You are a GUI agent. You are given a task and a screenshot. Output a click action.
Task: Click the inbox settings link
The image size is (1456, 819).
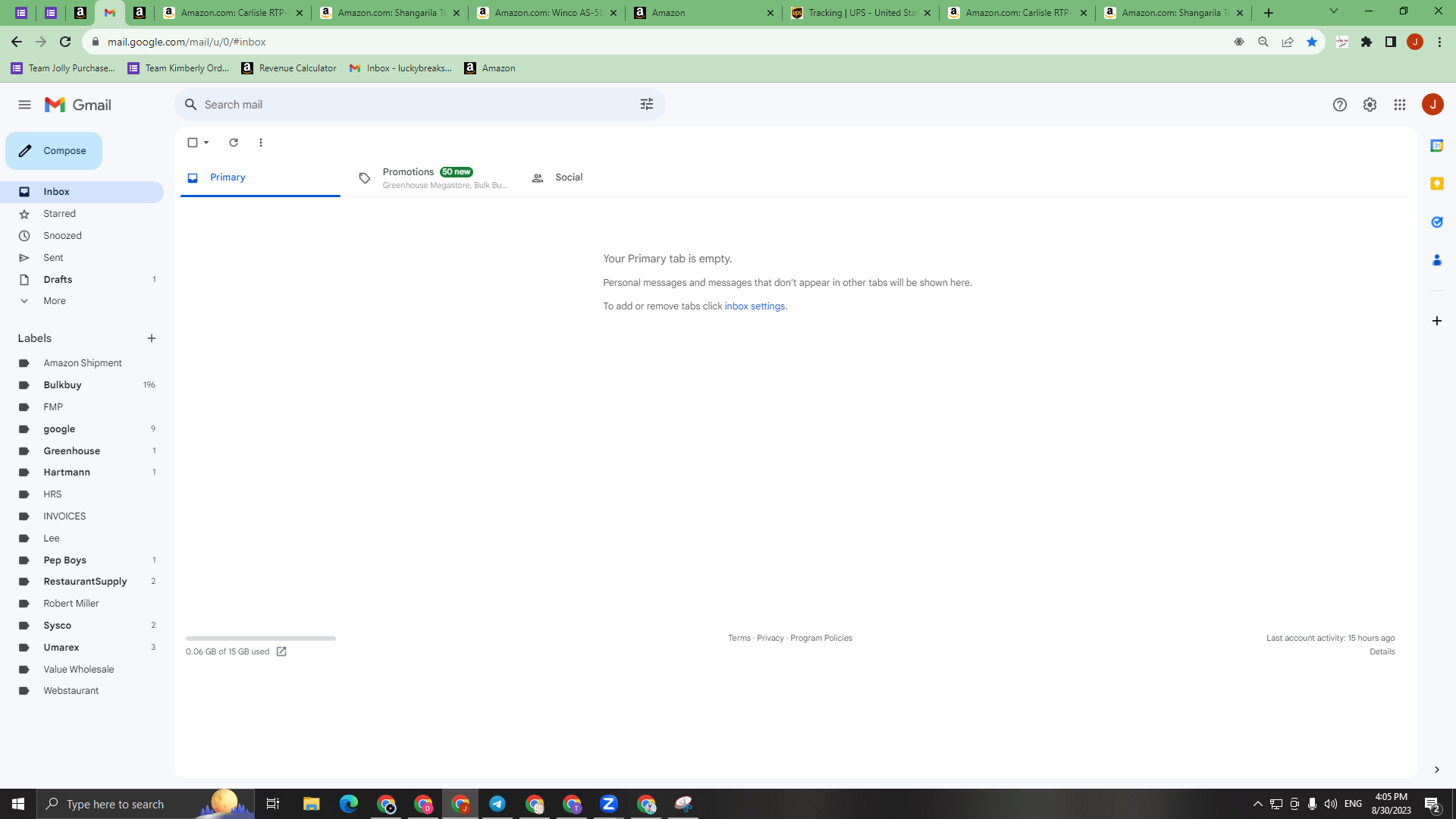(x=755, y=306)
